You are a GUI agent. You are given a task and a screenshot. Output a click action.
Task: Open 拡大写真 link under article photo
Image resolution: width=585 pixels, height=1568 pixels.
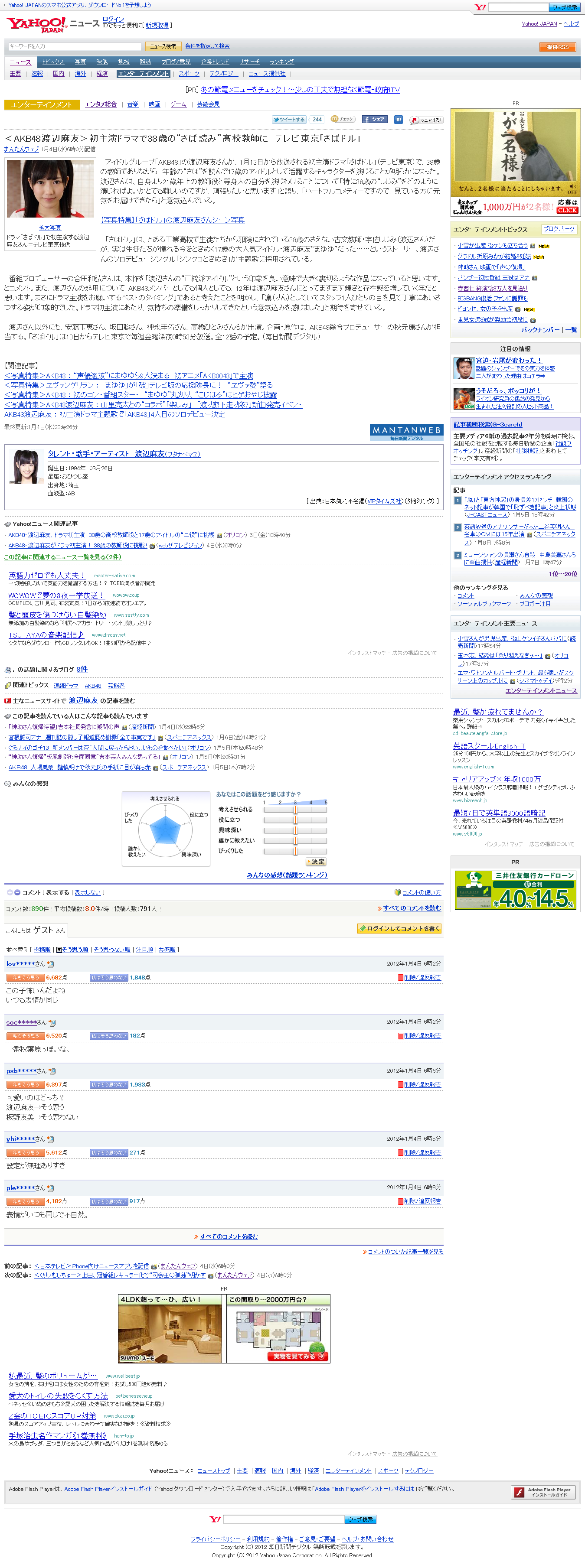click(x=50, y=228)
